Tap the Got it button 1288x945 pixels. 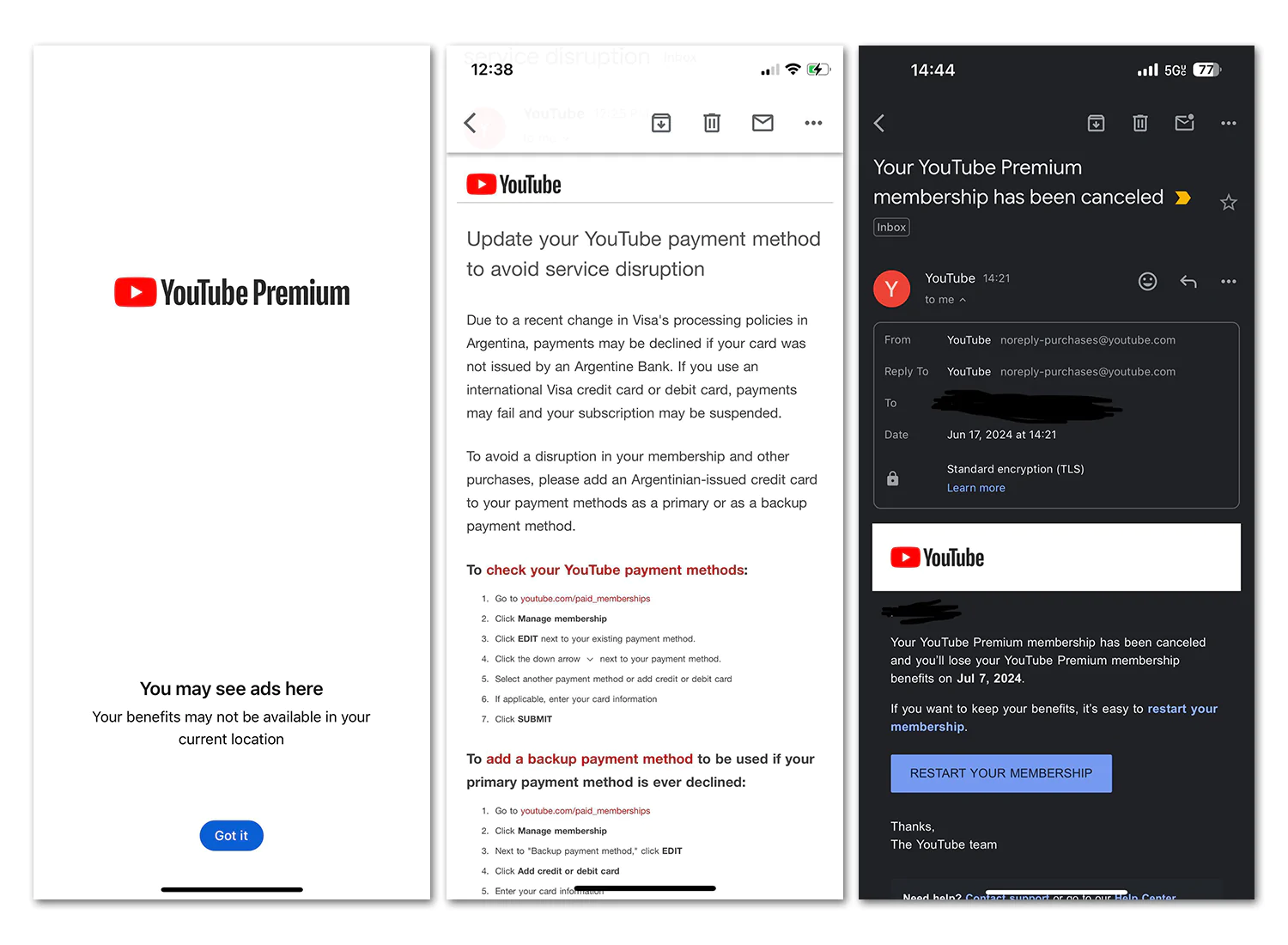click(231, 835)
